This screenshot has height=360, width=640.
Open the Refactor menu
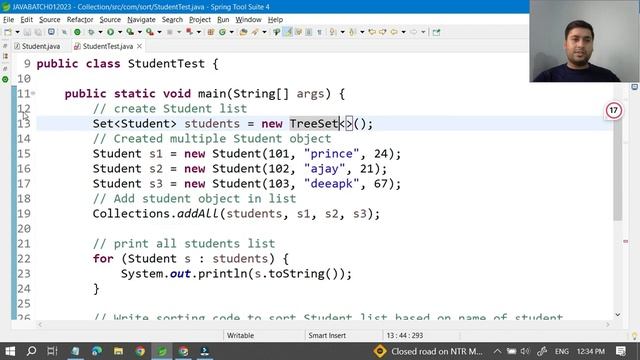point(80,20)
